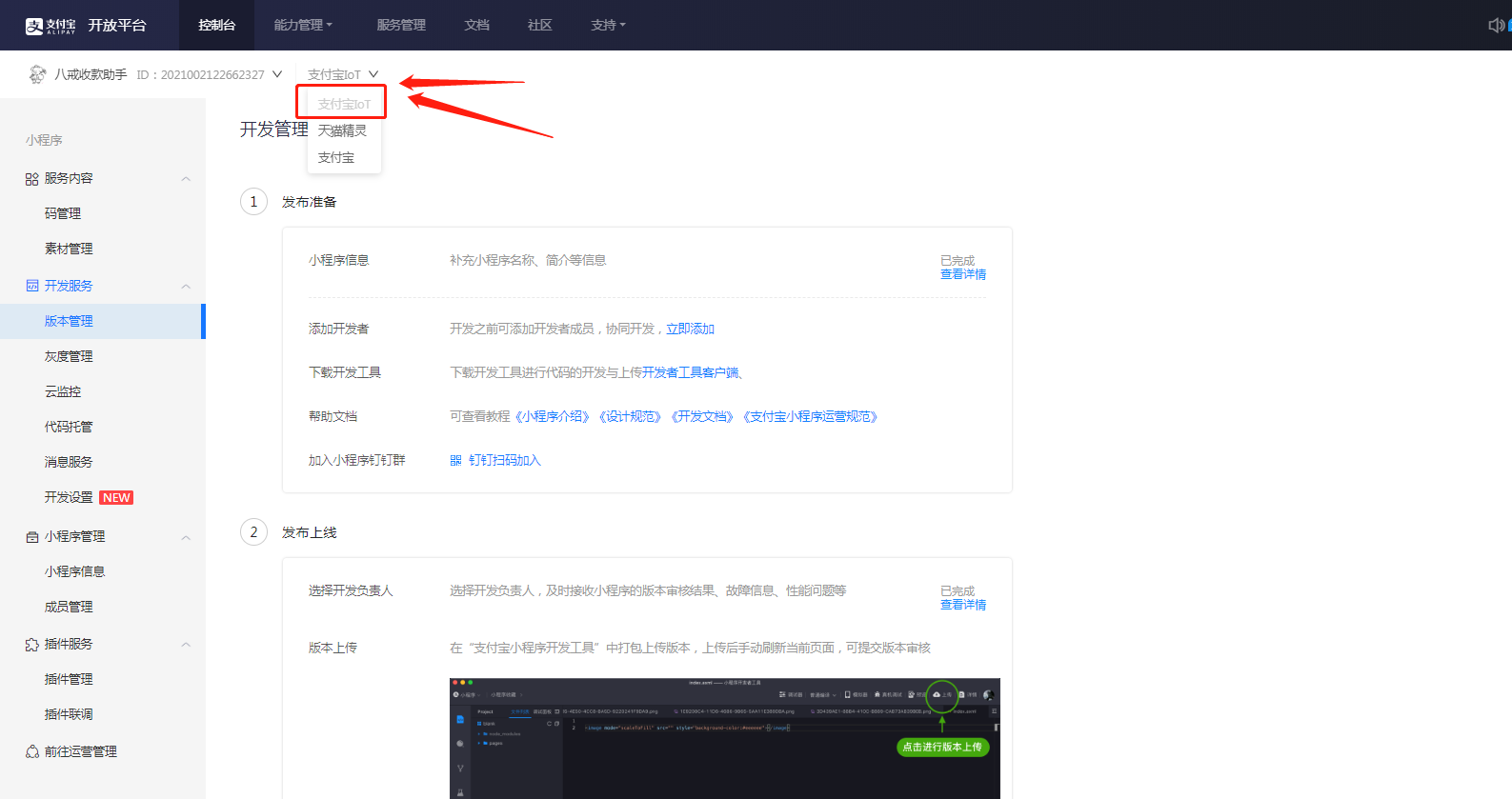This screenshot has height=799, width=1512.
Task: Open the 能力管理 dropdown menu
Action: coord(303,25)
